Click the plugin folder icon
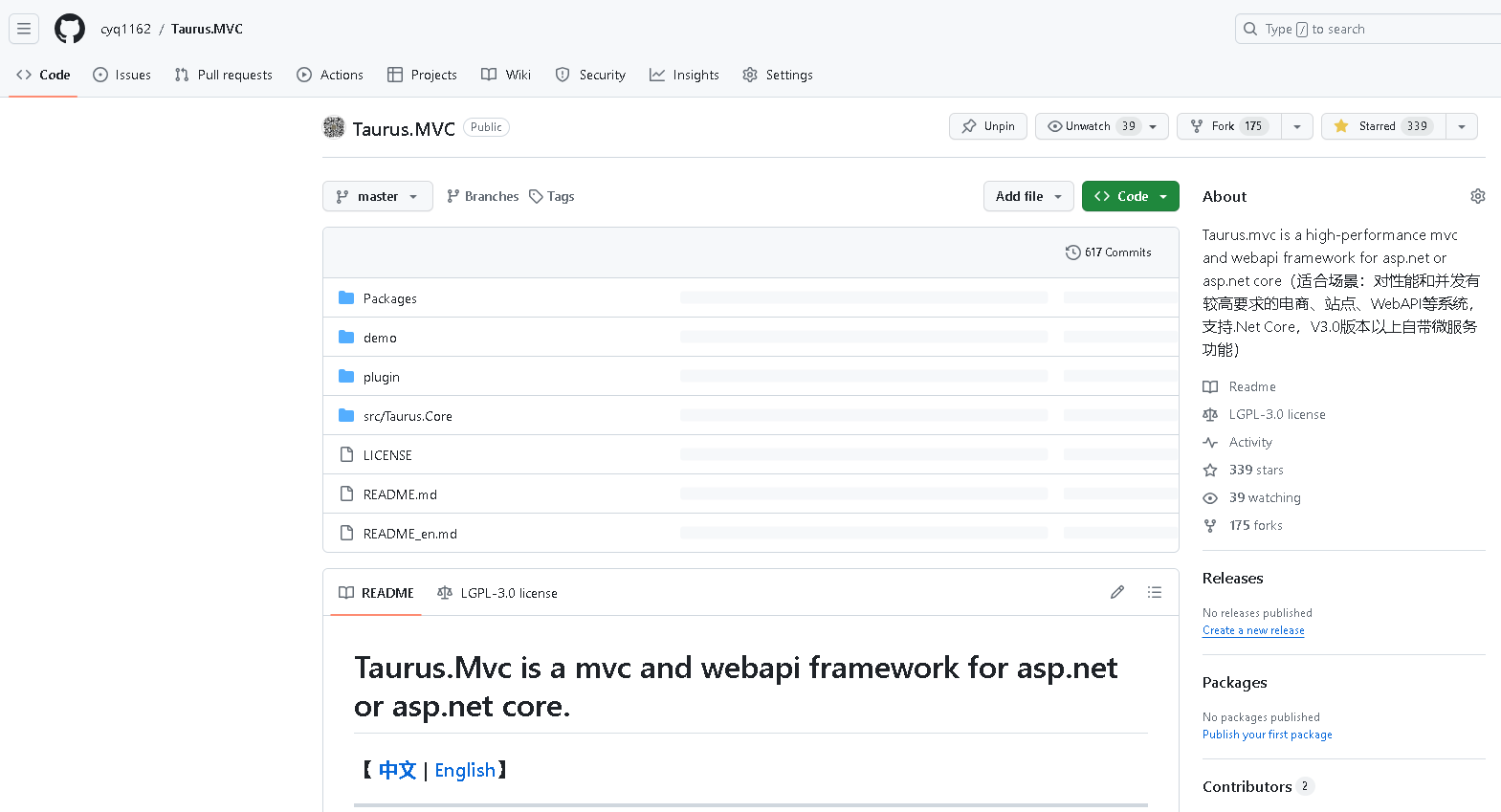This screenshot has width=1501, height=812. click(346, 377)
